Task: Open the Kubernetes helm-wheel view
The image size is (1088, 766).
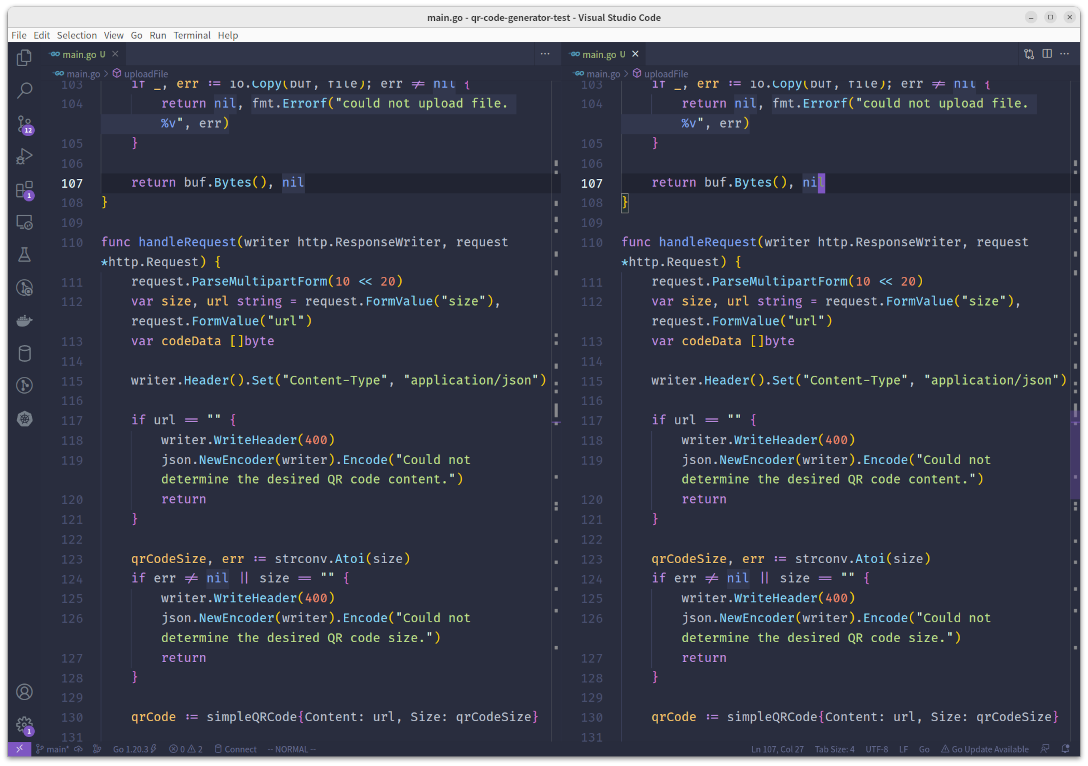Action: pos(24,419)
